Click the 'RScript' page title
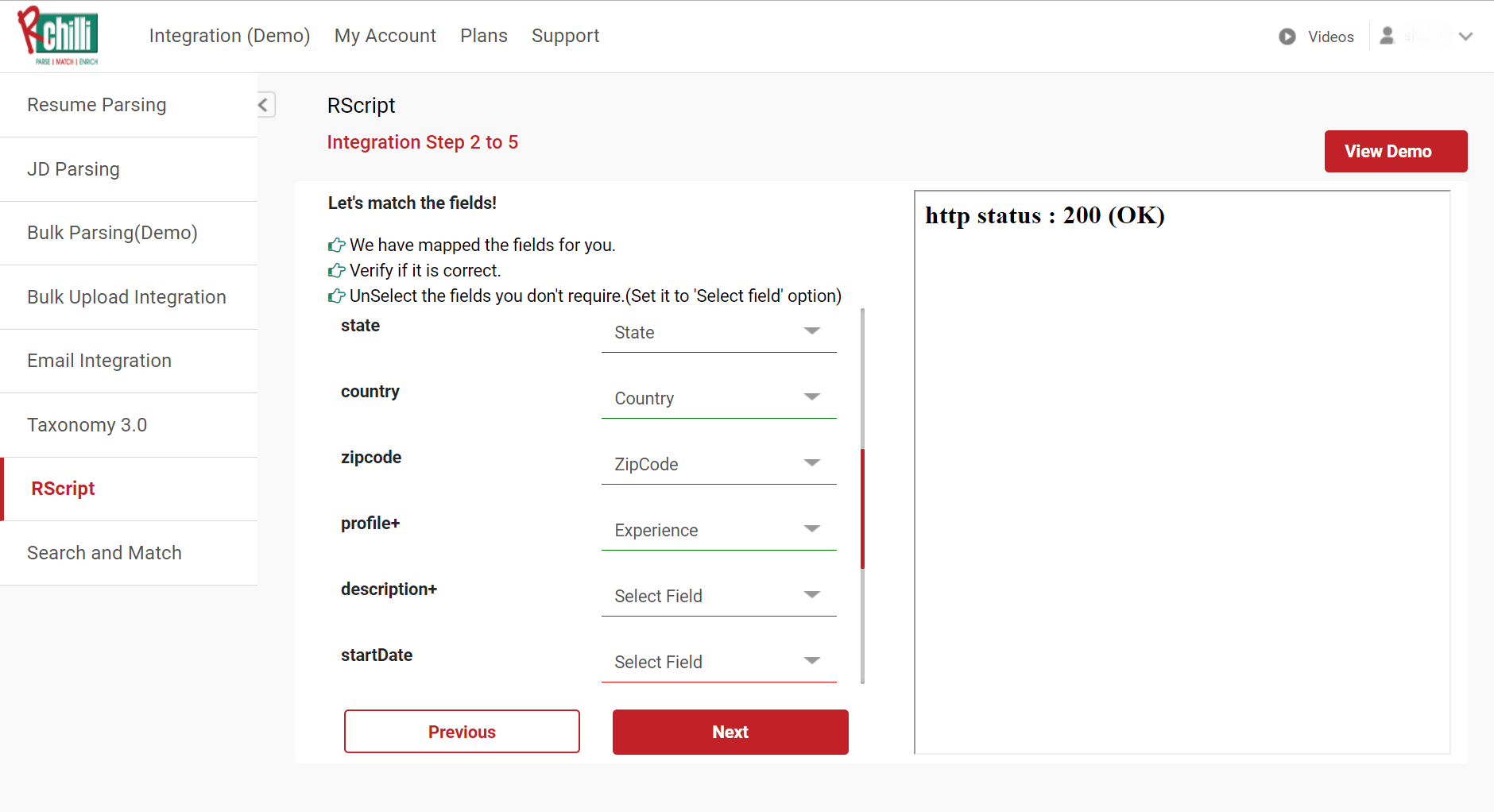The image size is (1494, 812). [362, 106]
